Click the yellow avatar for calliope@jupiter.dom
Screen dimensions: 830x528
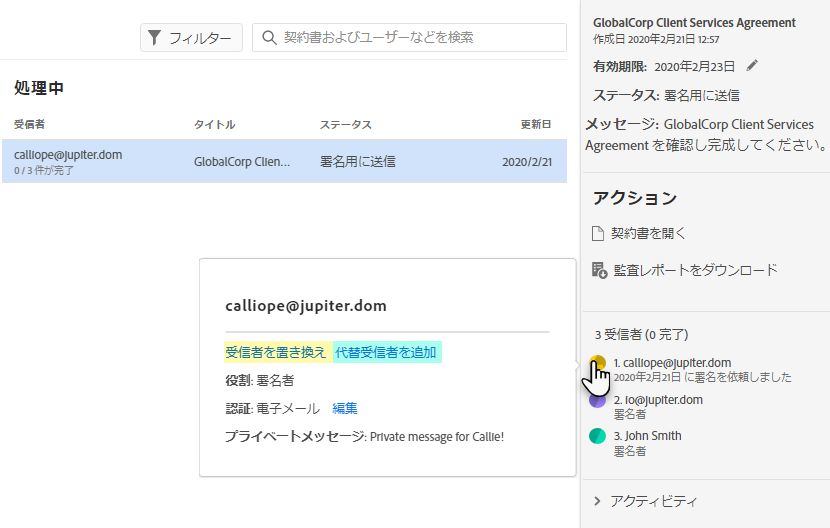(x=597, y=363)
